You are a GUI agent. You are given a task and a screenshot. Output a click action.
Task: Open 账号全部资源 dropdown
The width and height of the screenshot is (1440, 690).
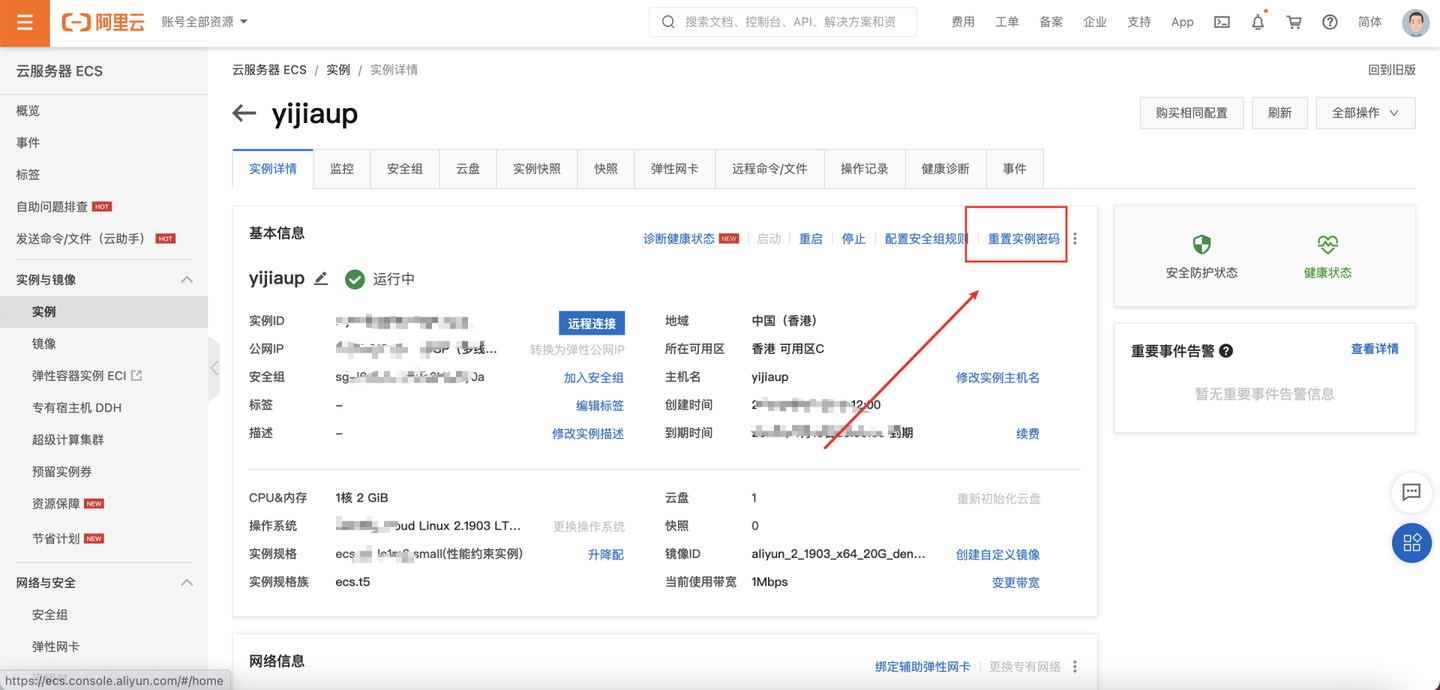(204, 22)
